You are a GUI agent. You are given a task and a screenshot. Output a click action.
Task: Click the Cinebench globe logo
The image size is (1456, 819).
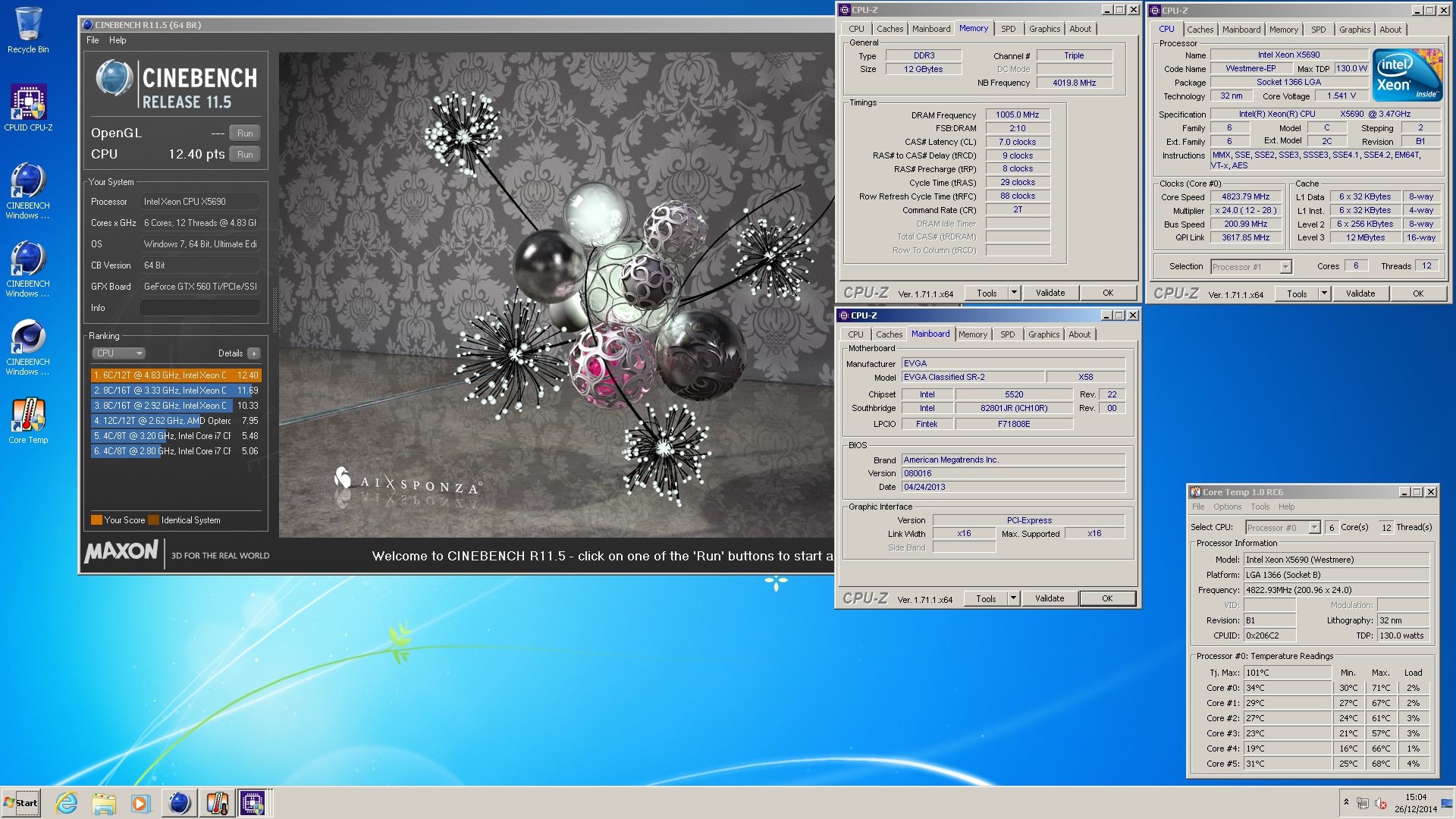(115, 79)
